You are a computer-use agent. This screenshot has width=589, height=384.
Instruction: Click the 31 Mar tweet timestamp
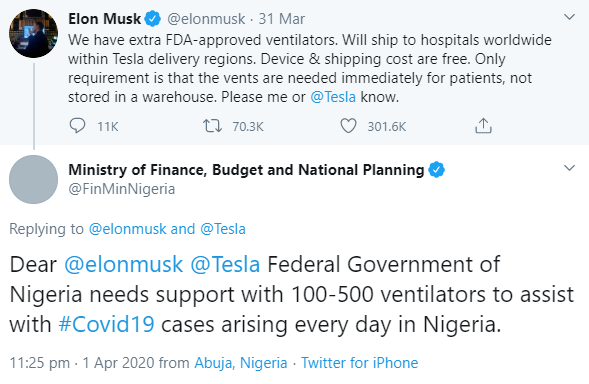[282, 19]
